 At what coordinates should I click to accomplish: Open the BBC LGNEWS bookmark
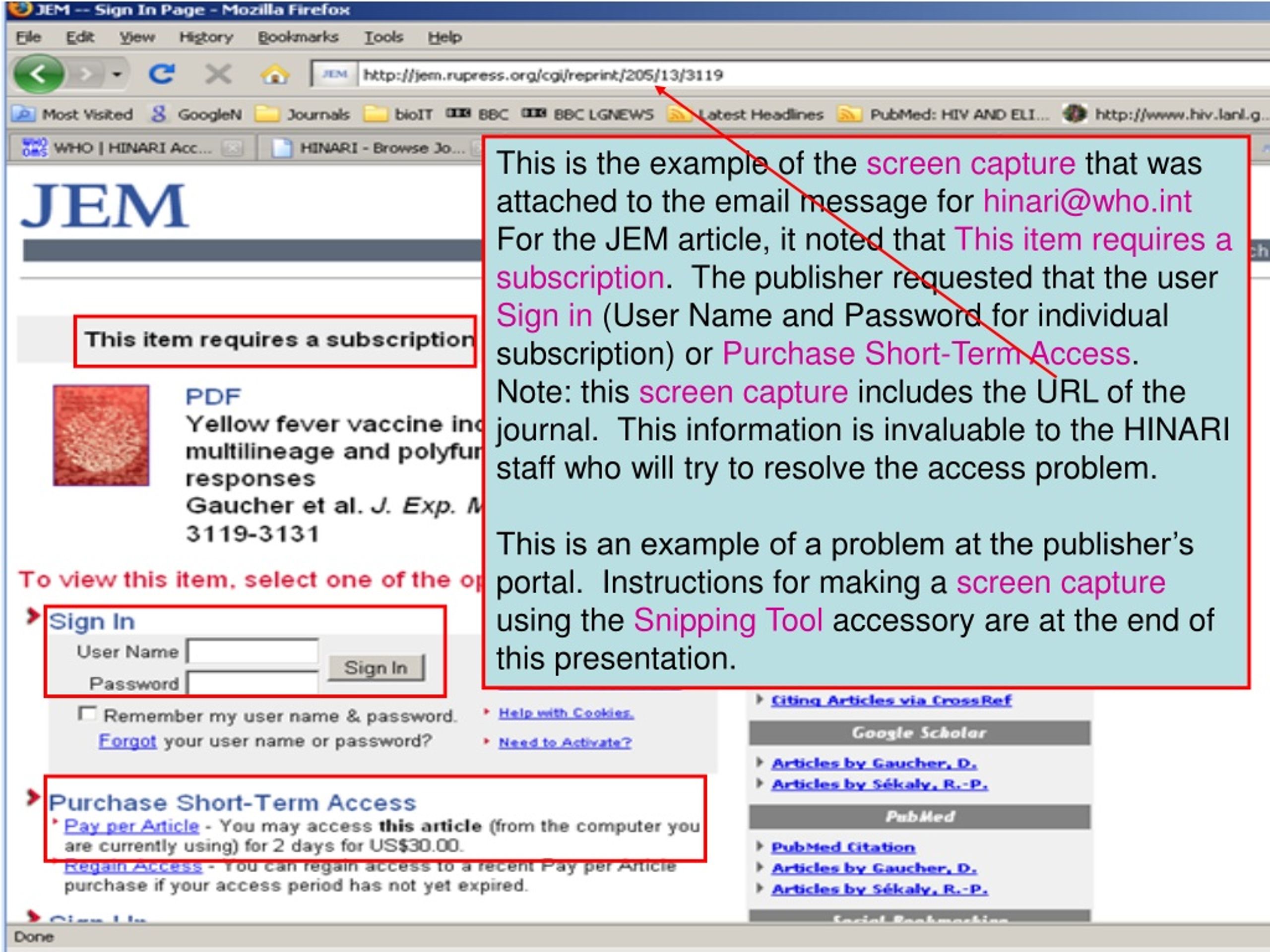(x=587, y=115)
